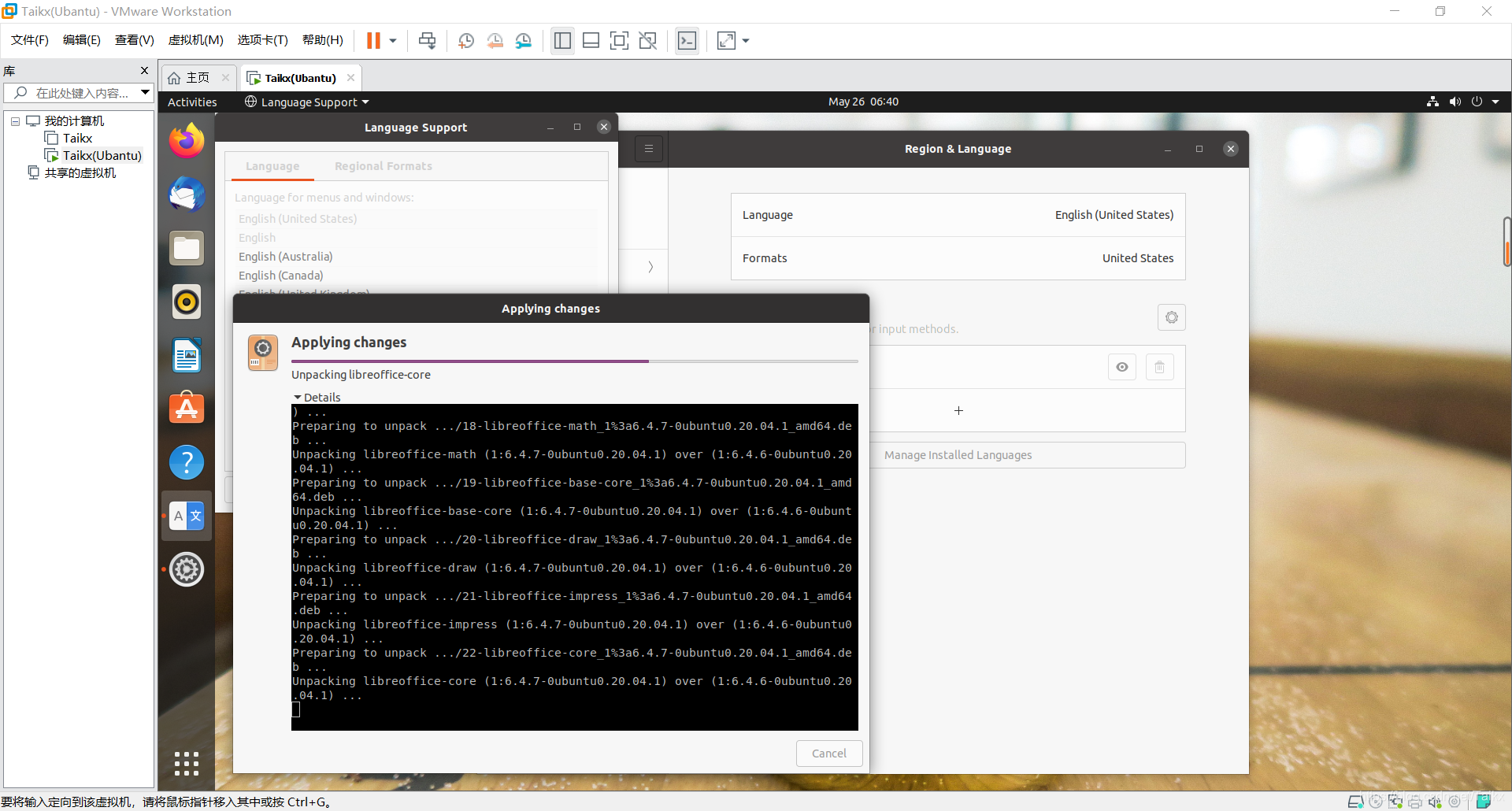Click the Formats row United States
1512x811 pixels.
[958, 258]
